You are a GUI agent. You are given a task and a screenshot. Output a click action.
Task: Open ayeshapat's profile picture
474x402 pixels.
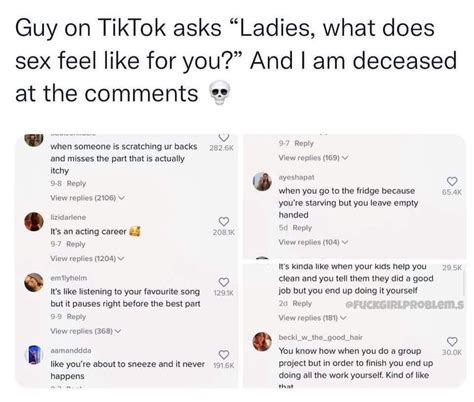tap(262, 182)
